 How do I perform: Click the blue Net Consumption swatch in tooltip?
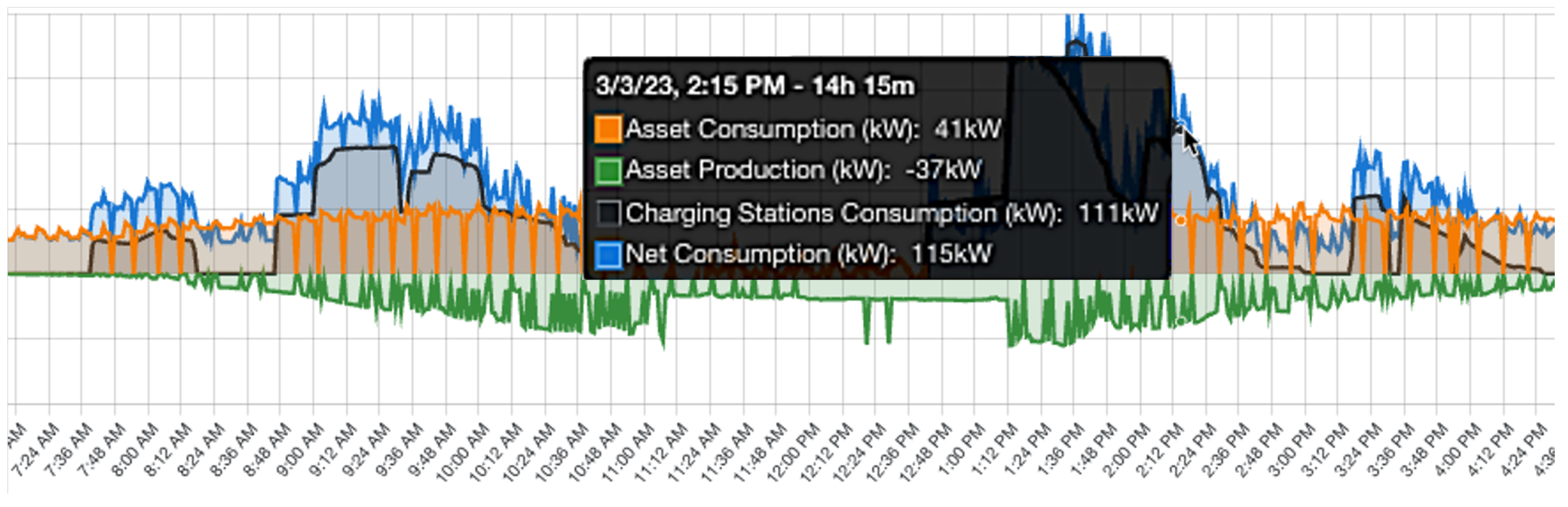click(607, 255)
